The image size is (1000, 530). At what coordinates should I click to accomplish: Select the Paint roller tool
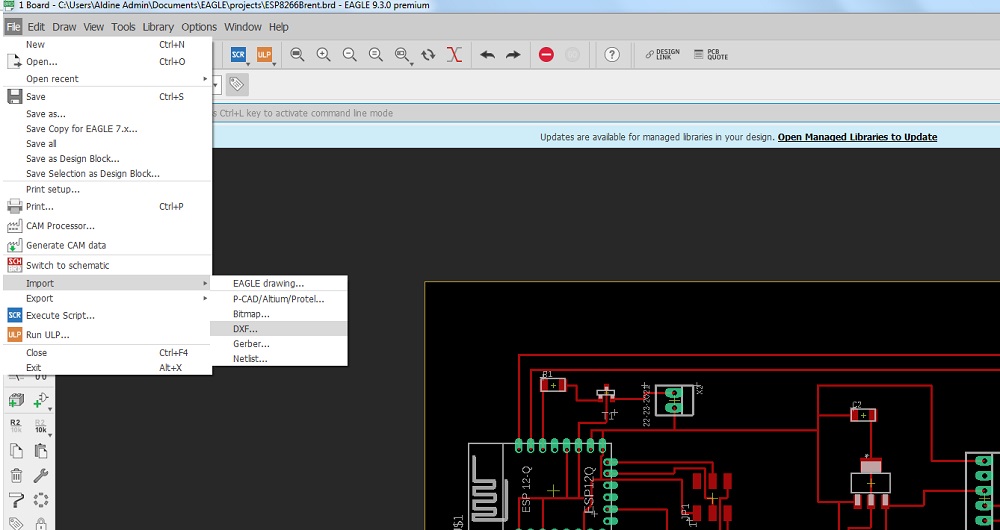(16, 500)
